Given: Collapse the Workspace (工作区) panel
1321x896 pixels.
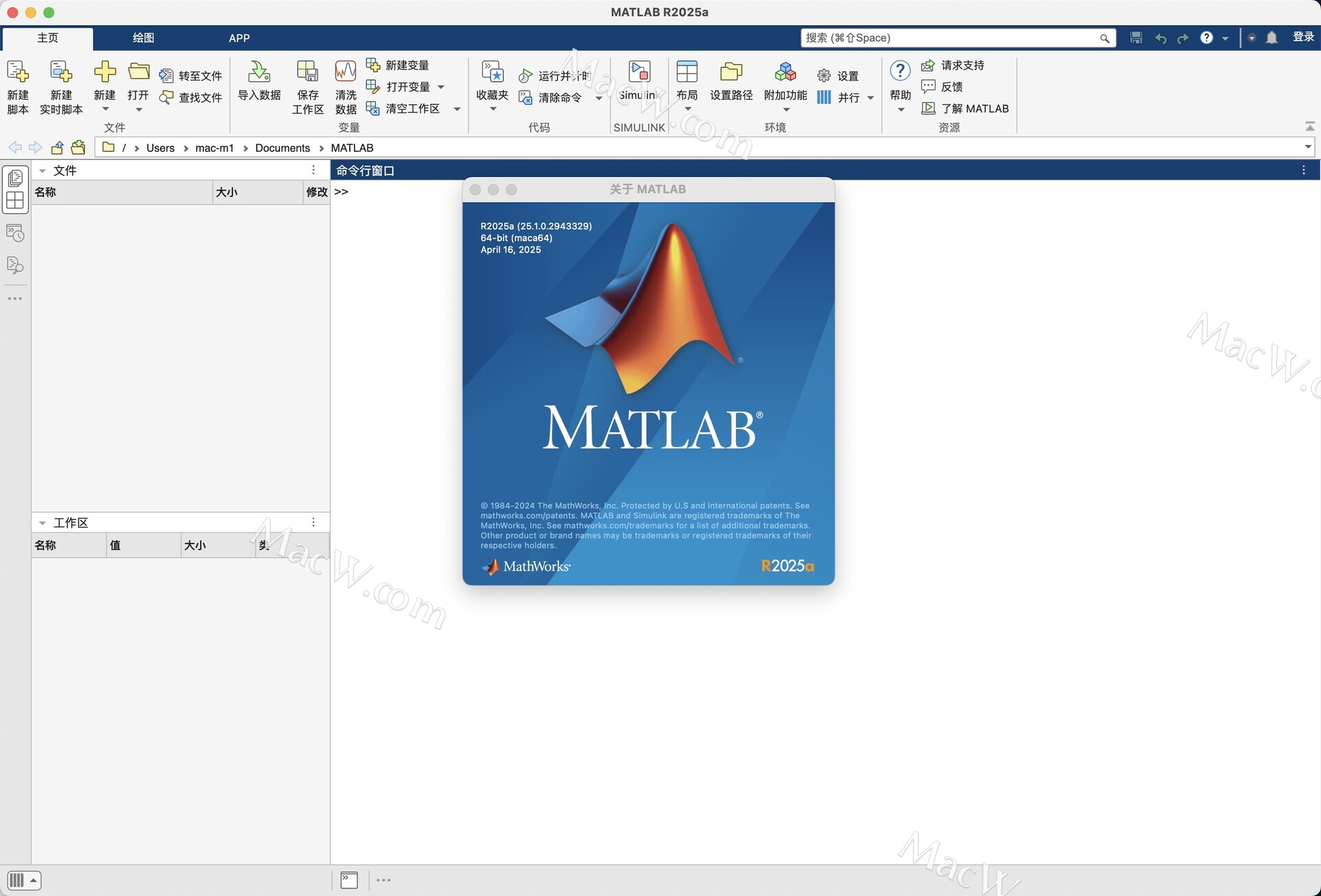Looking at the screenshot, I should 43,523.
